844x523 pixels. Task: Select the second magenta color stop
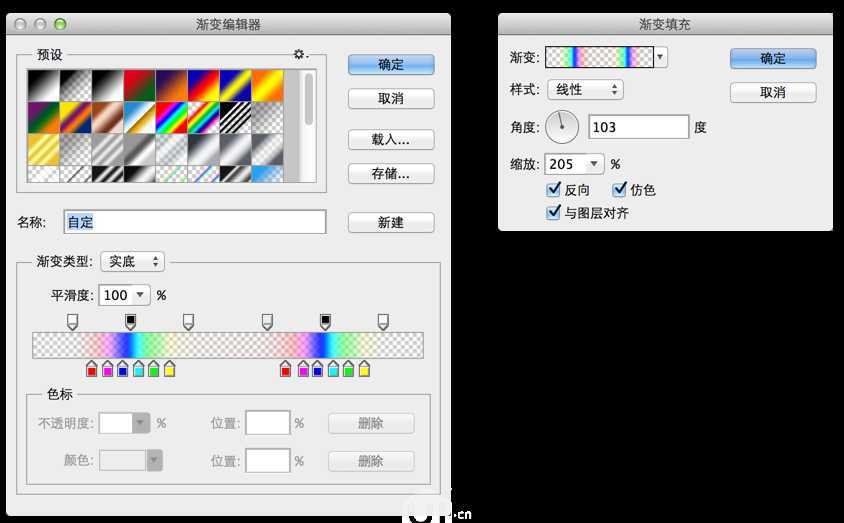303,369
